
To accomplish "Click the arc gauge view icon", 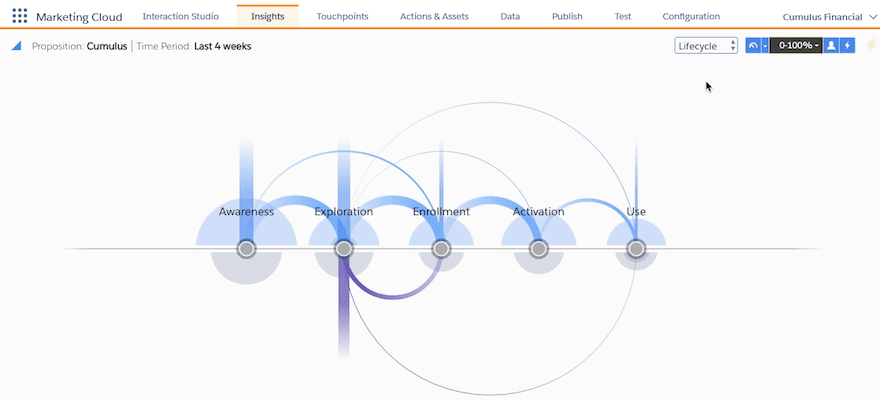I will point(753,45).
